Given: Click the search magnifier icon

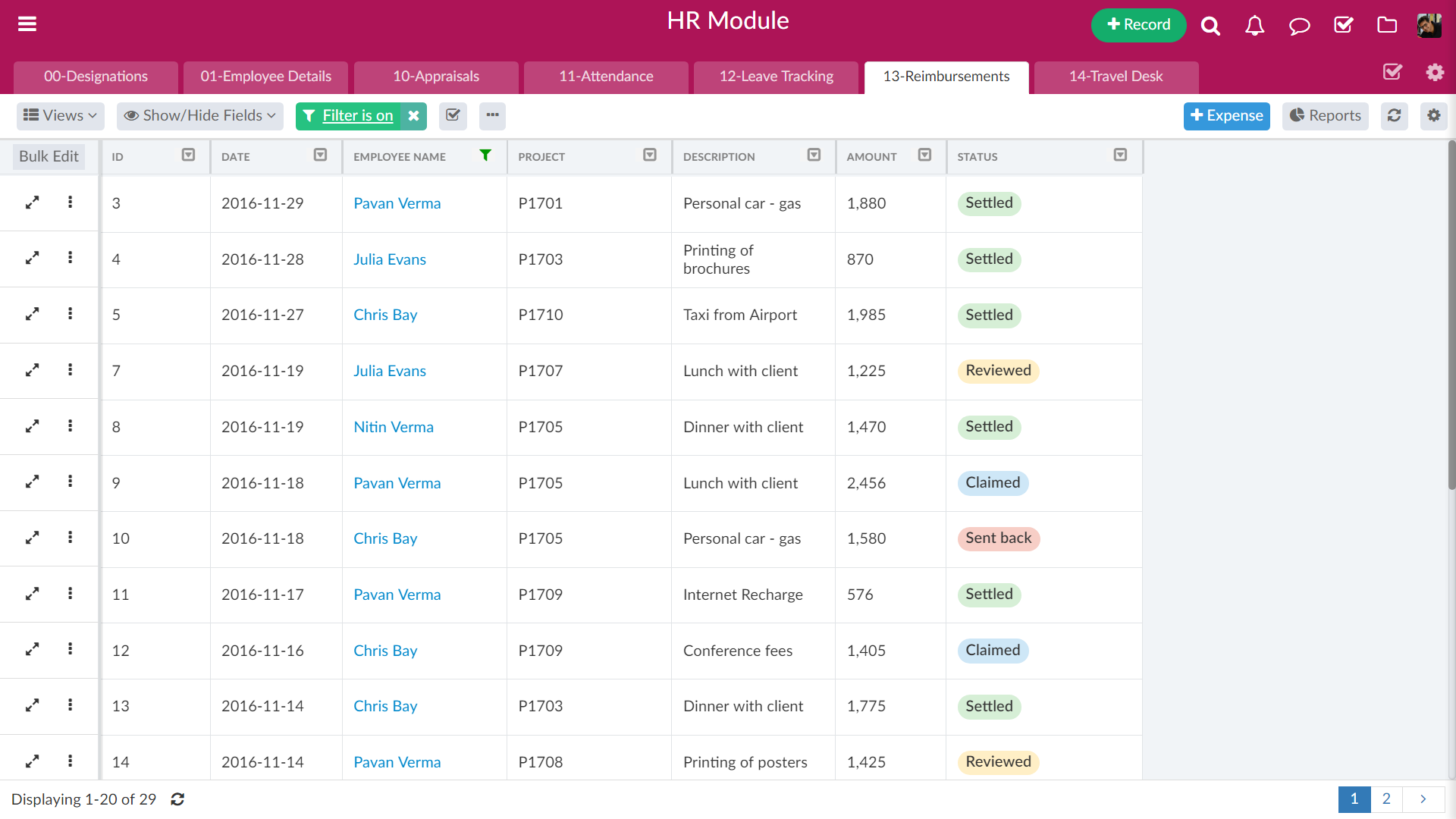Looking at the screenshot, I should tap(1210, 26).
